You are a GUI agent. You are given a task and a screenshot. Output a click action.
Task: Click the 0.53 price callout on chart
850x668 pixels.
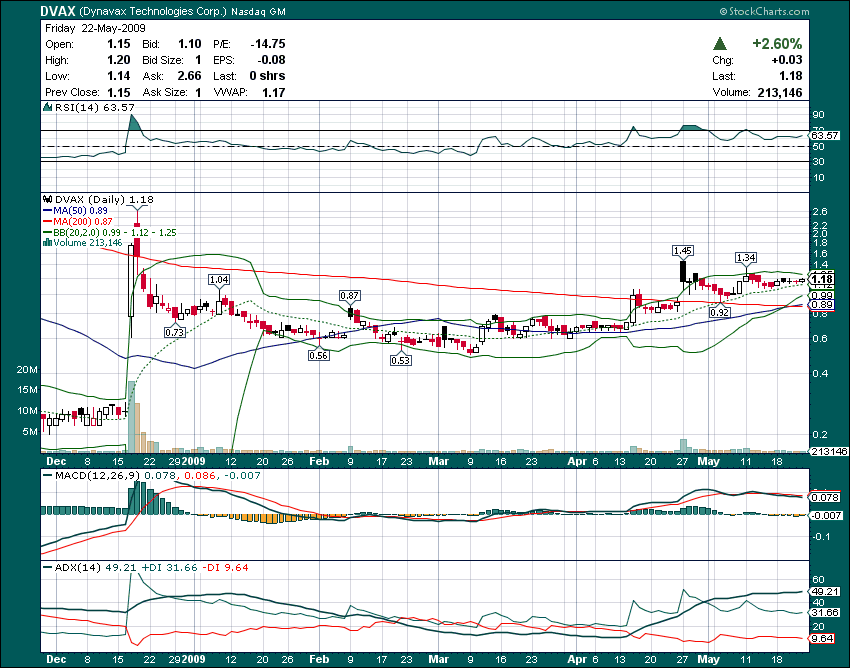(x=401, y=360)
